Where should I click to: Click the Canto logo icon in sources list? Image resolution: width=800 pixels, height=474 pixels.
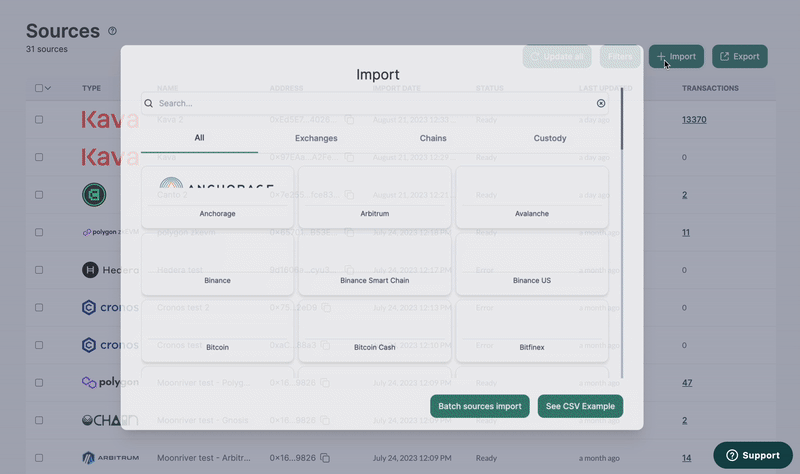tap(94, 195)
